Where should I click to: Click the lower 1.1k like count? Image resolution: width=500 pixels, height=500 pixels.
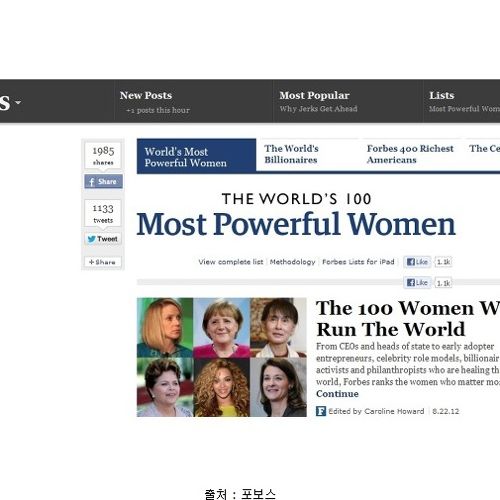click(x=443, y=283)
